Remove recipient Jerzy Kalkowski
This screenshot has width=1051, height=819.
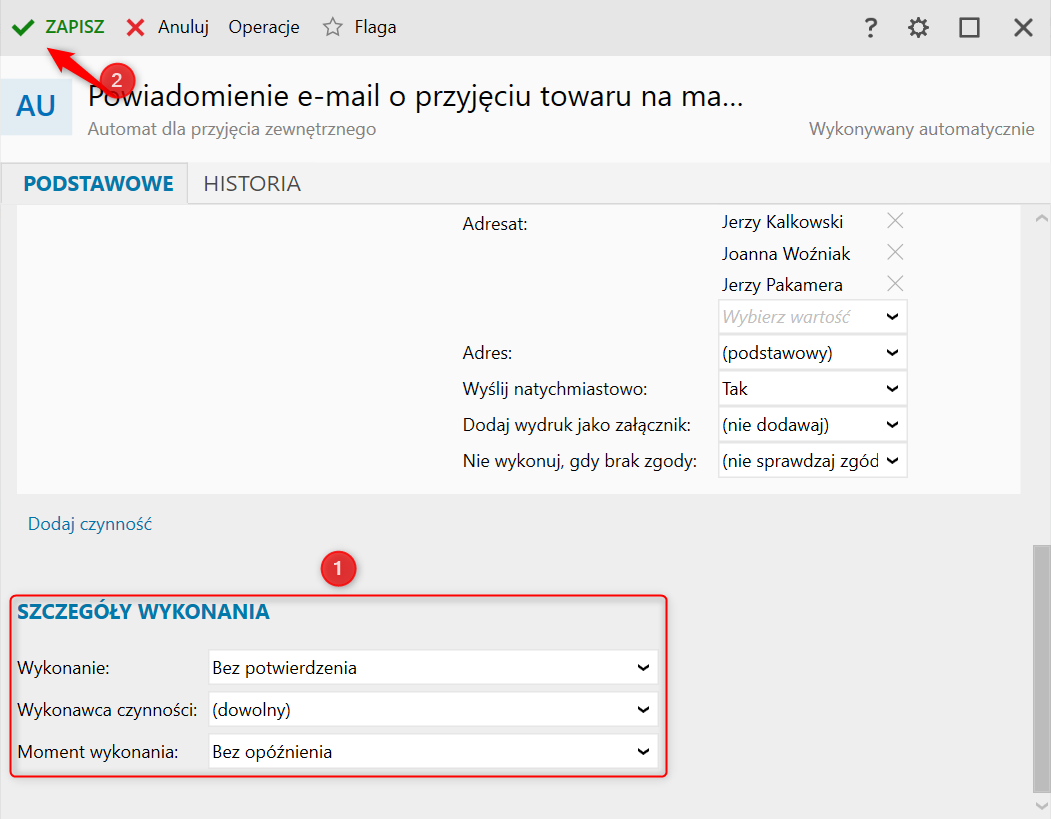coord(895,221)
